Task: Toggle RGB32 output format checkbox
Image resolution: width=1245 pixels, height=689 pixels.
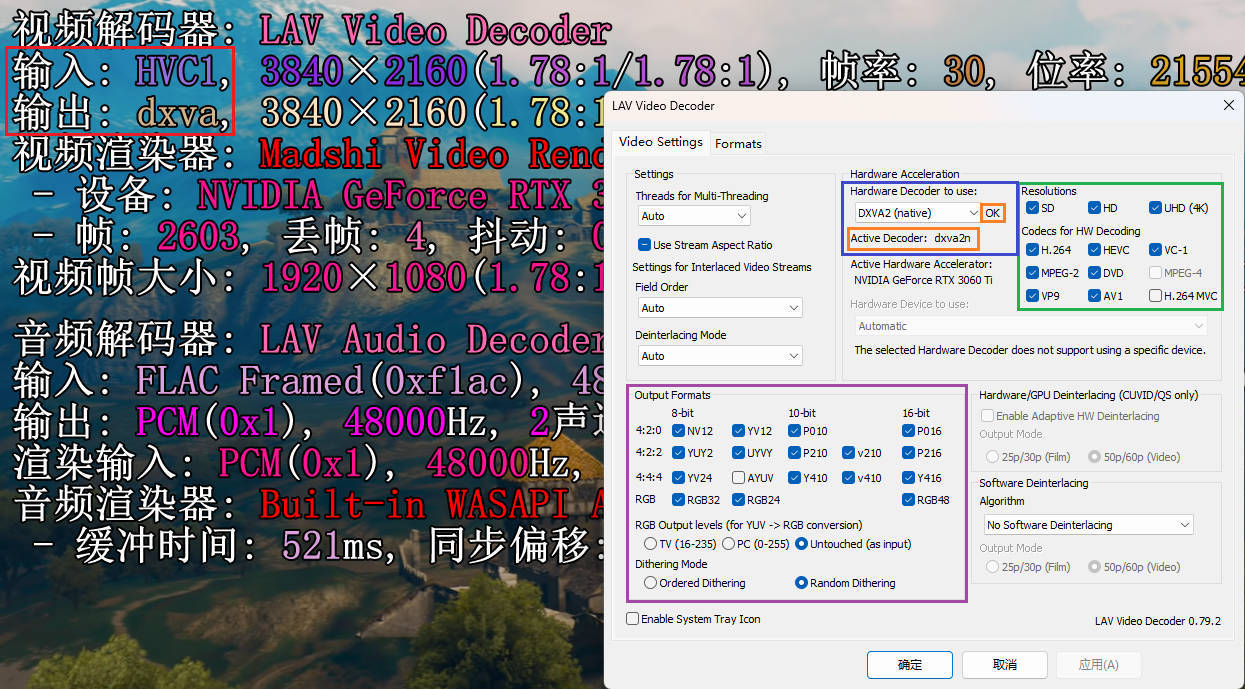Action: click(x=677, y=500)
